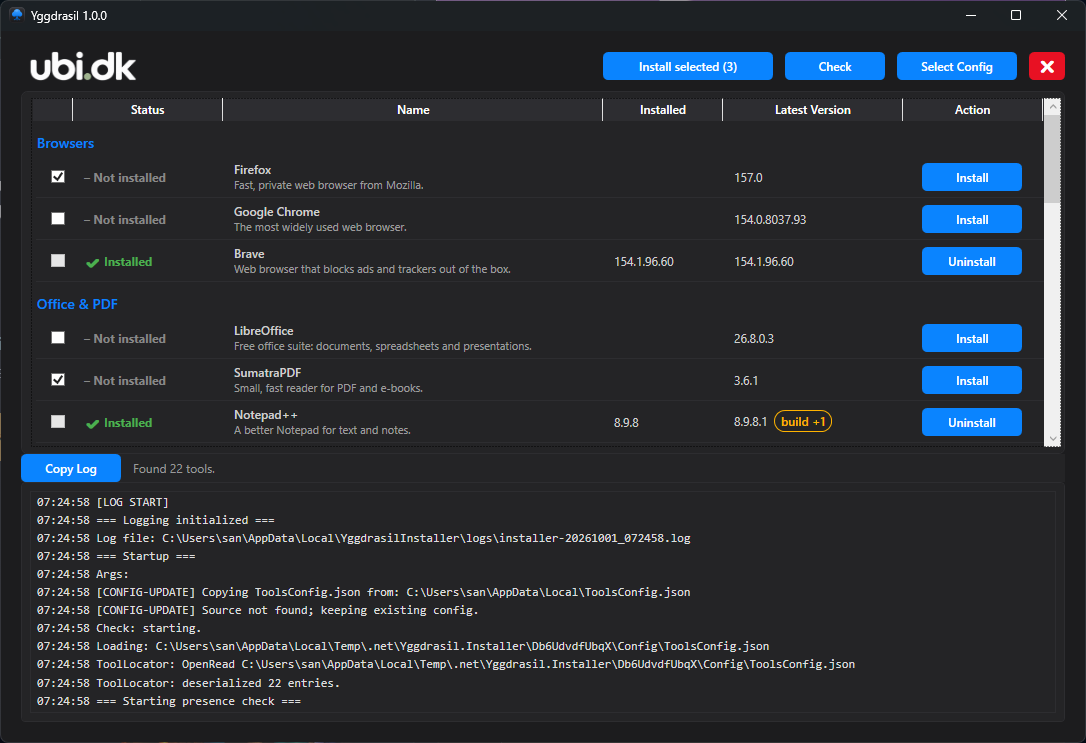The width and height of the screenshot is (1086, 743).
Task: Click the 'build +1' badge for Notepad++
Action: point(803,422)
